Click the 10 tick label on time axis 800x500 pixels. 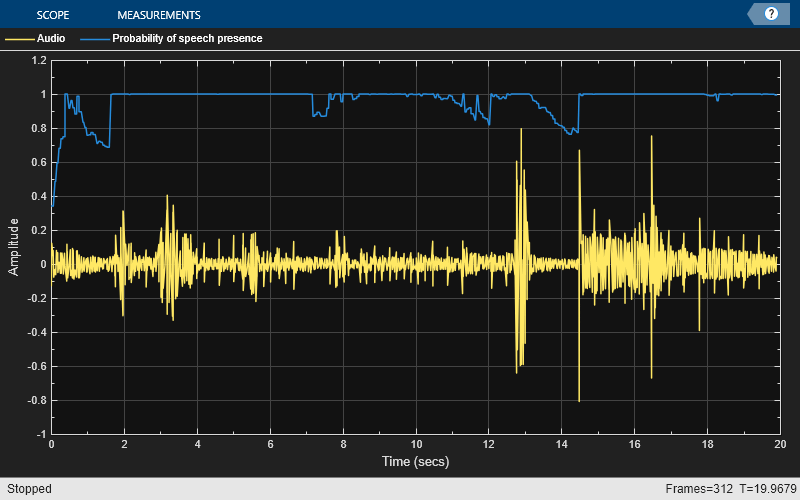(x=416, y=445)
